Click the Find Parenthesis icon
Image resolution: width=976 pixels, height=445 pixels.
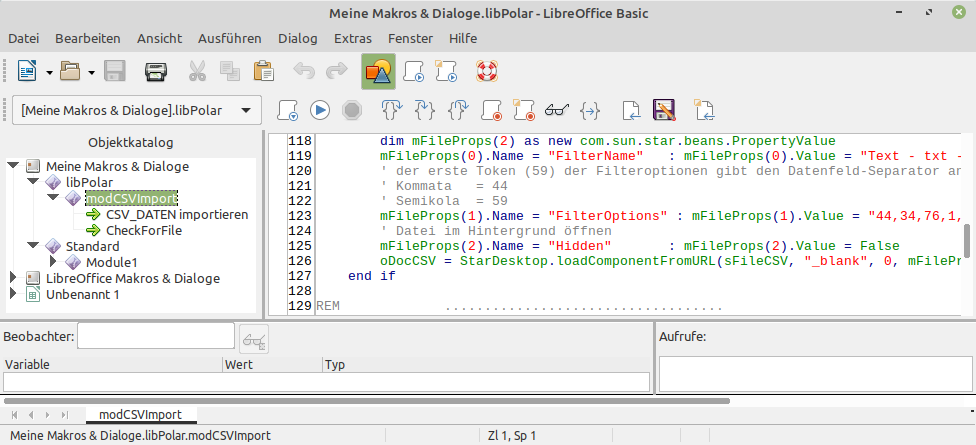(589, 111)
